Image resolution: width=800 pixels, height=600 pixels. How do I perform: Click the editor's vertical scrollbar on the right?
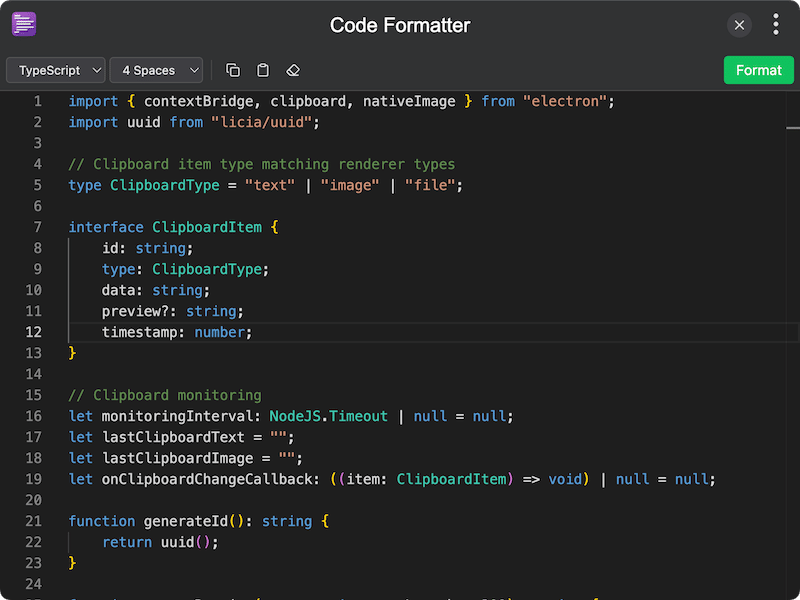click(793, 128)
